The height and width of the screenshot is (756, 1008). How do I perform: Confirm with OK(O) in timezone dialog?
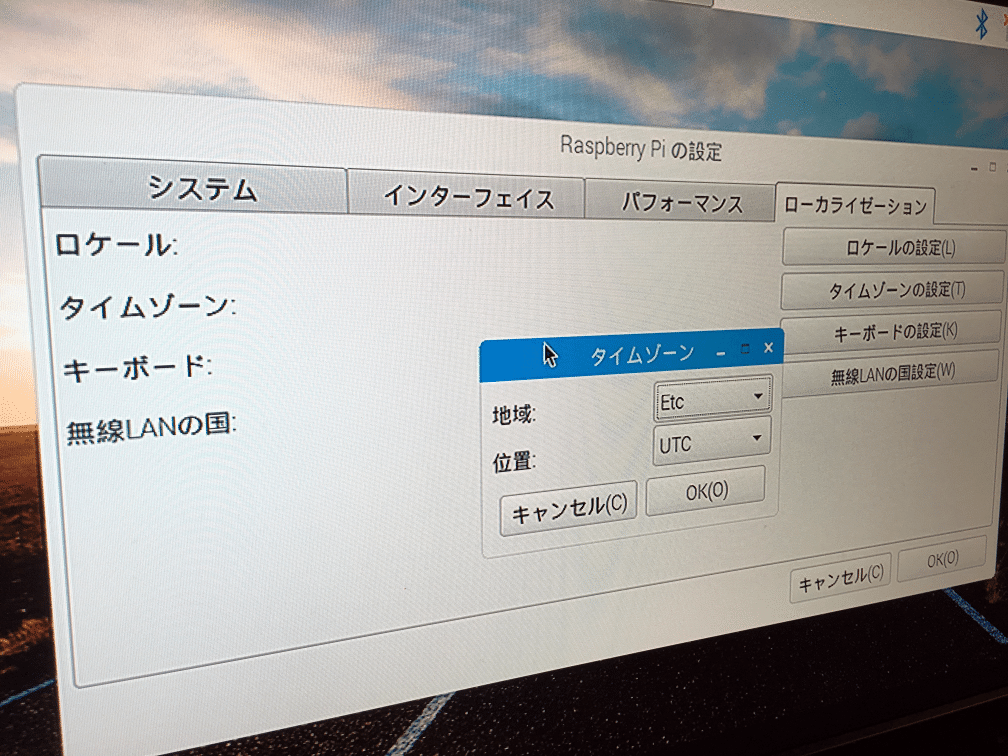[x=706, y=491]
